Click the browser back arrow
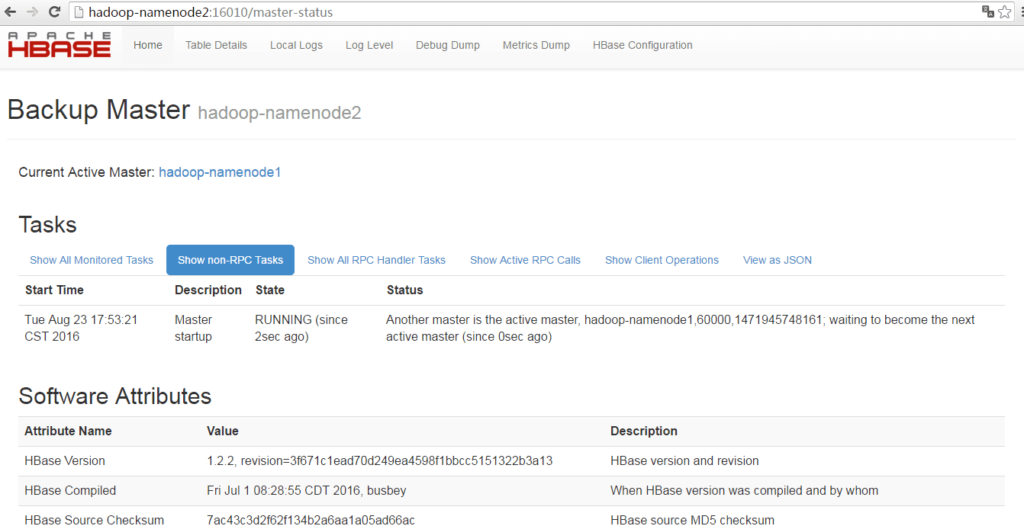The width and height of the screenshot is (1024, 526). 10,12
